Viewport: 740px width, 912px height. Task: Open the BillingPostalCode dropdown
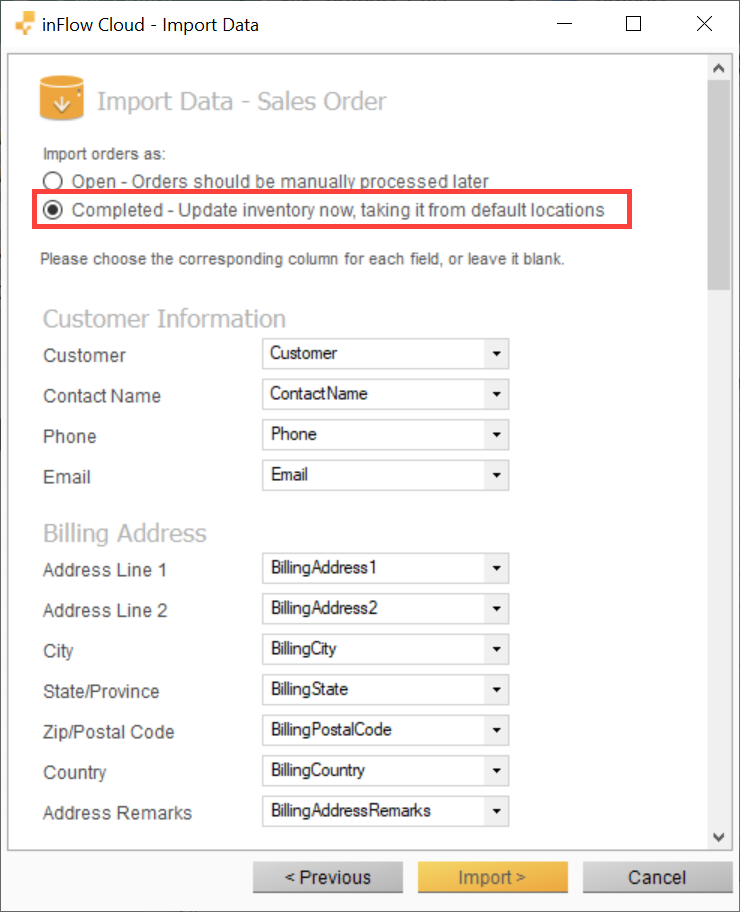pyautogui.click(x=496, y=730)
